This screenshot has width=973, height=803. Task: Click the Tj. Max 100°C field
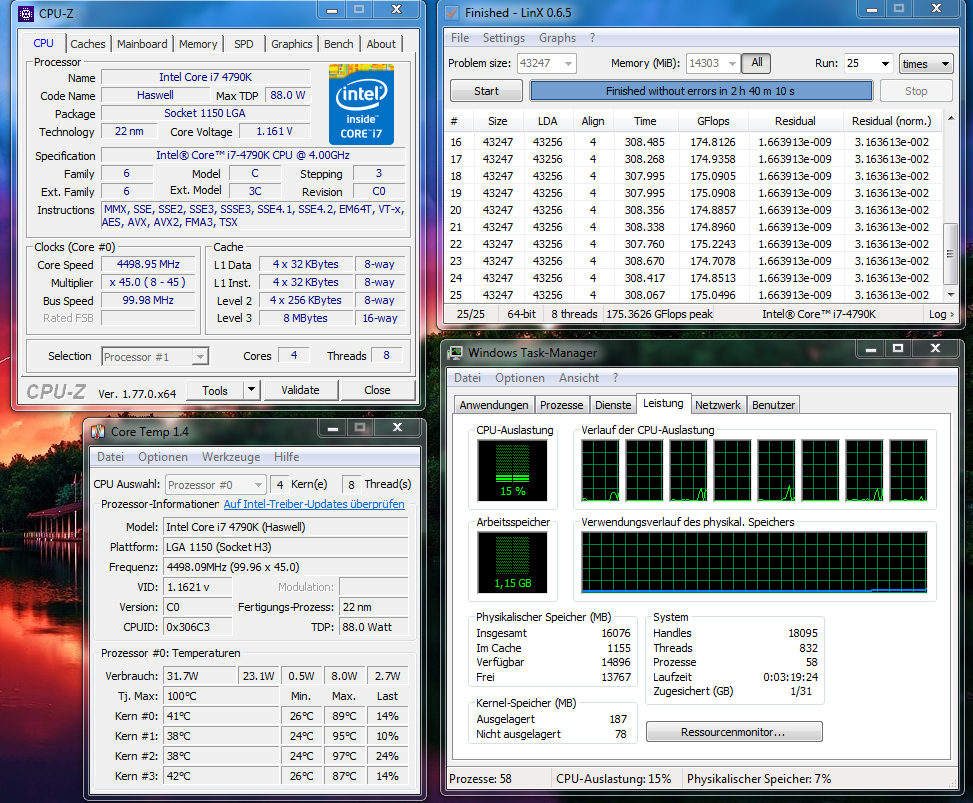click(x=220, y=696)
